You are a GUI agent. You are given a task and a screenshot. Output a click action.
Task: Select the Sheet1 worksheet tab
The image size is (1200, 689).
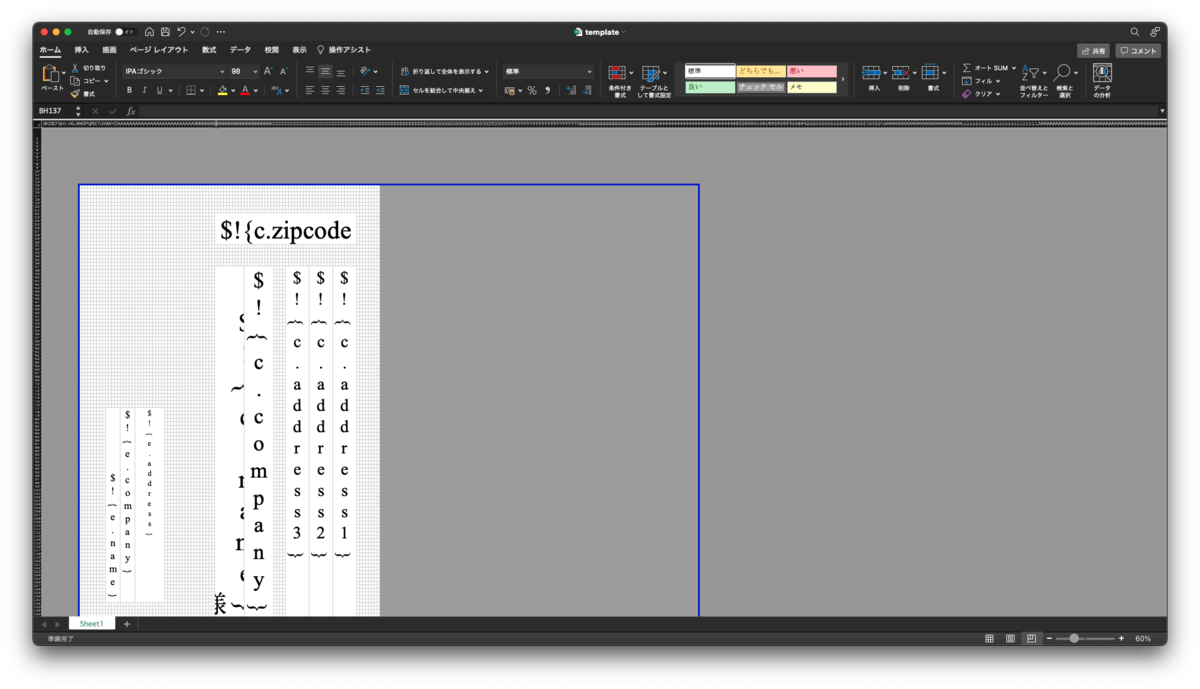click(92, 624)
